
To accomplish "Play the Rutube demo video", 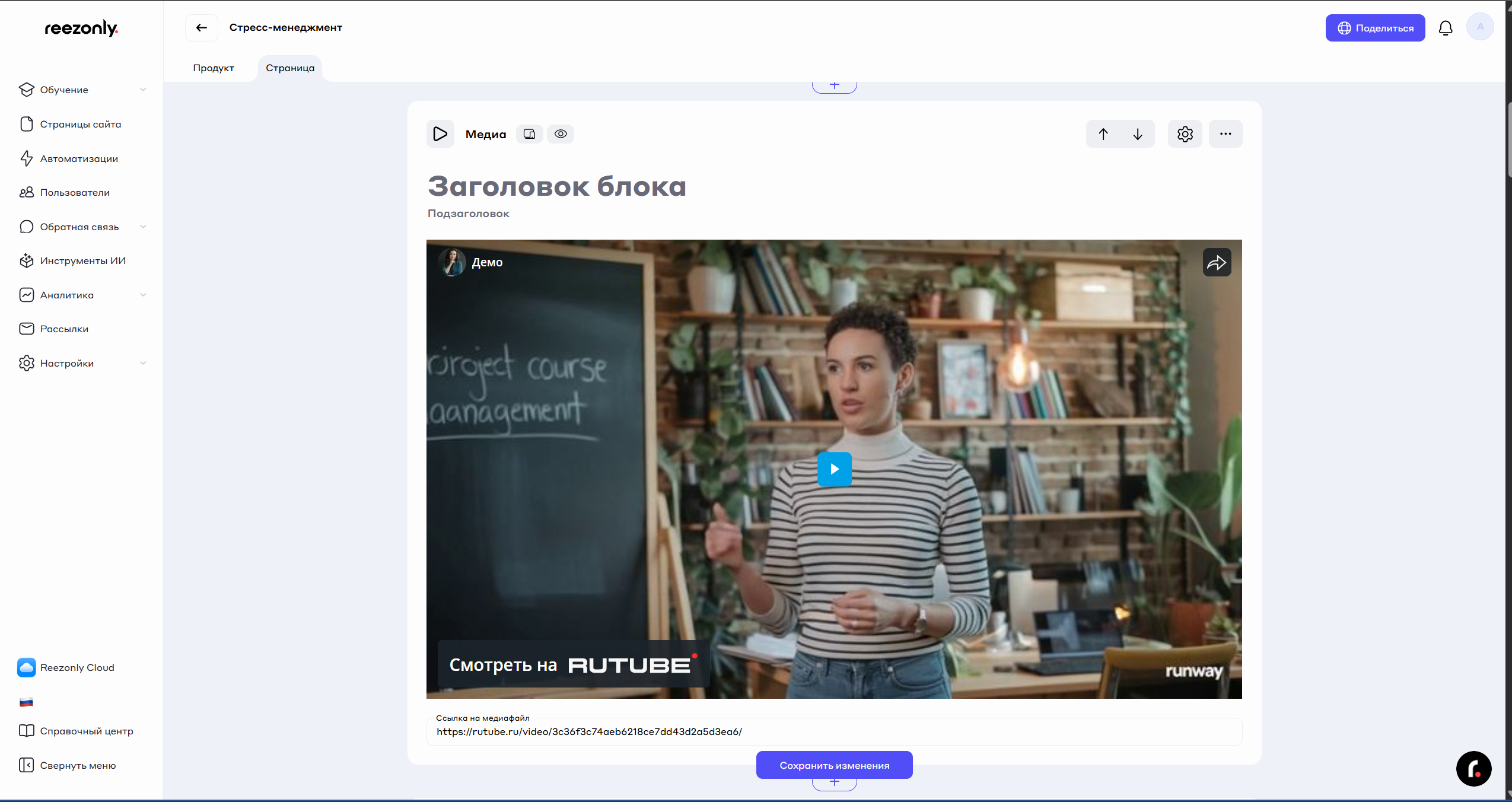I will tap(834, 469).
